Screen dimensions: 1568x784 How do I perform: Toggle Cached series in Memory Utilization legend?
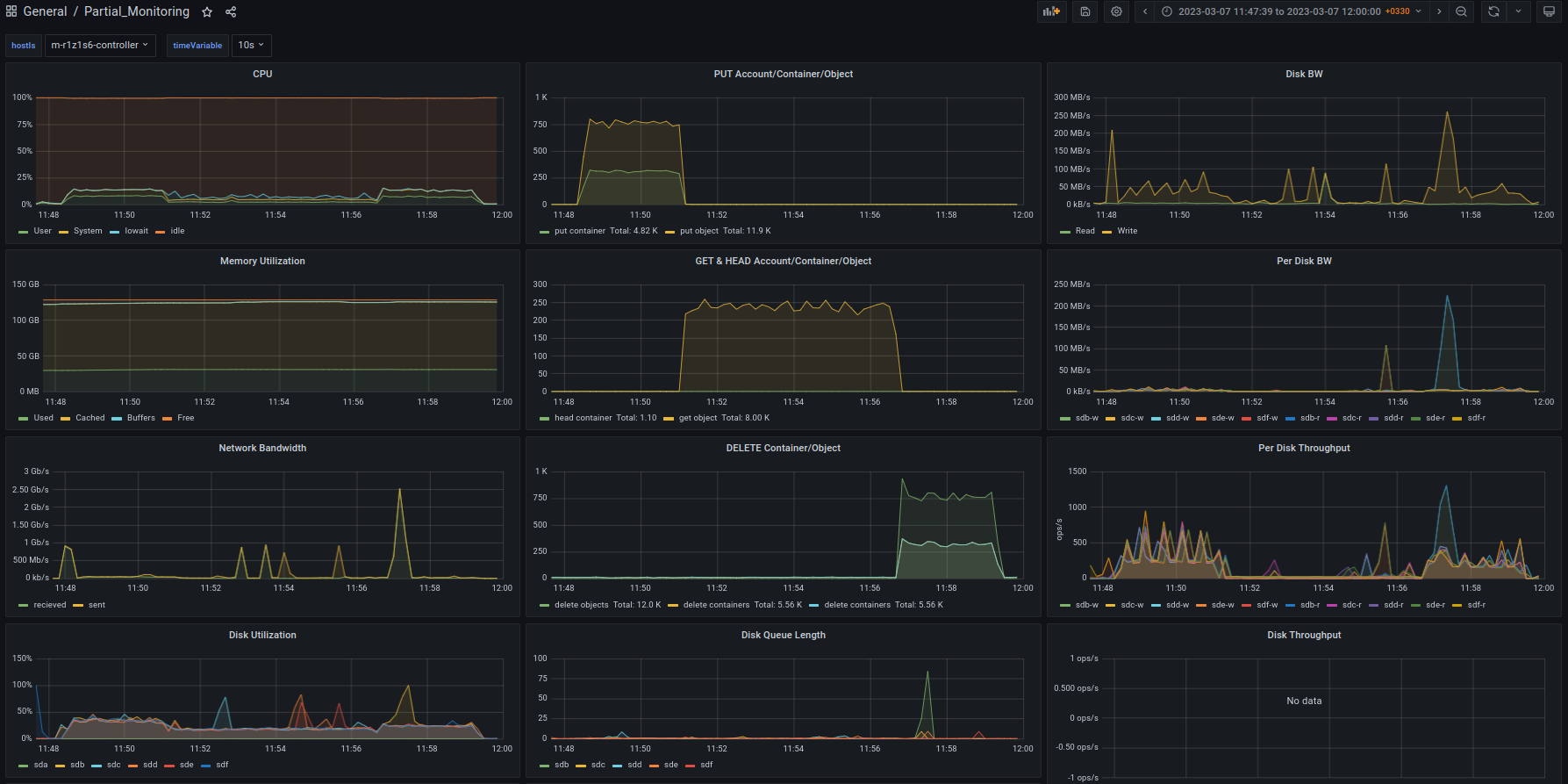point(89,418)
